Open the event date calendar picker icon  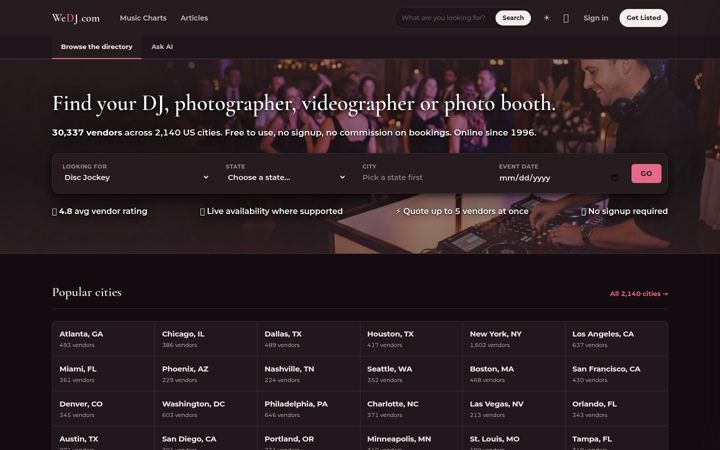(x=614, y=178)
